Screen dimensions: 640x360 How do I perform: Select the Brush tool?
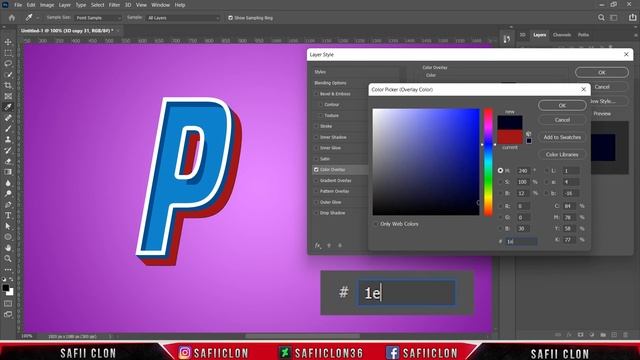tap(8, 129)
